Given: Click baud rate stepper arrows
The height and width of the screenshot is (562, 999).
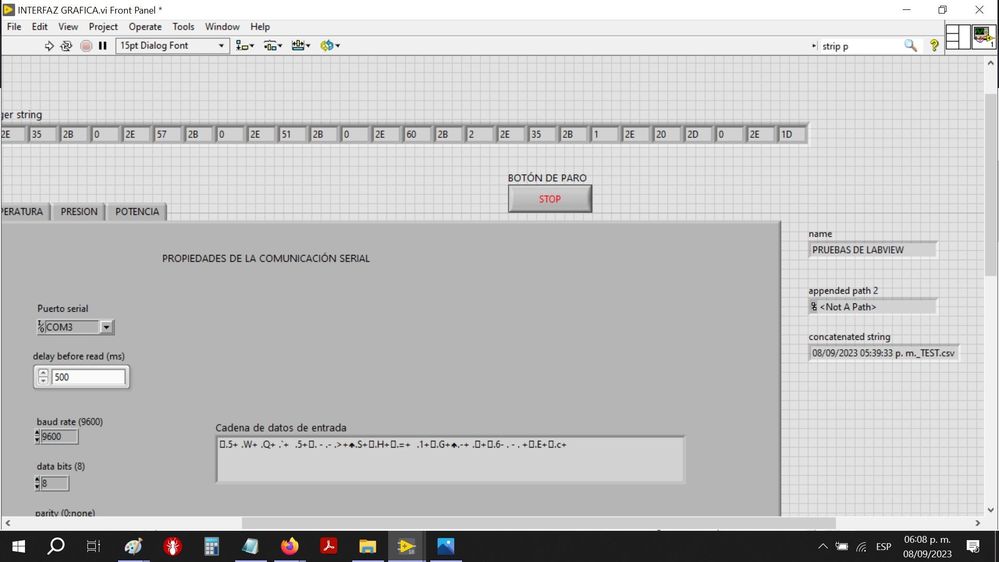Looking at the screenshot, I should tap(37, 436).
